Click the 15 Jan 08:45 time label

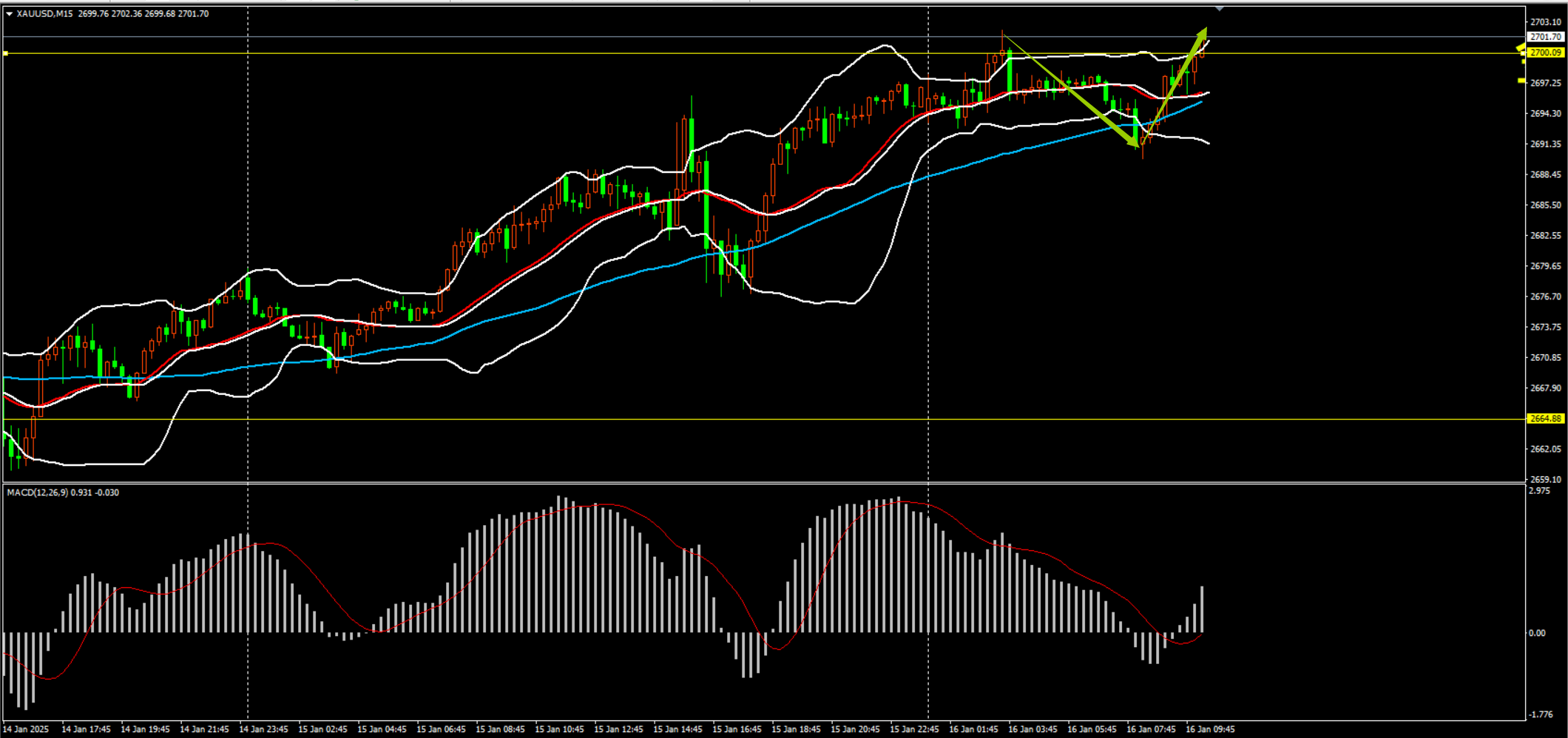500,729
